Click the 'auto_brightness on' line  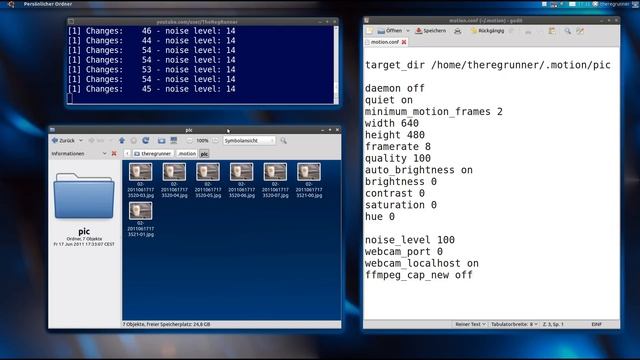[419, 170]
